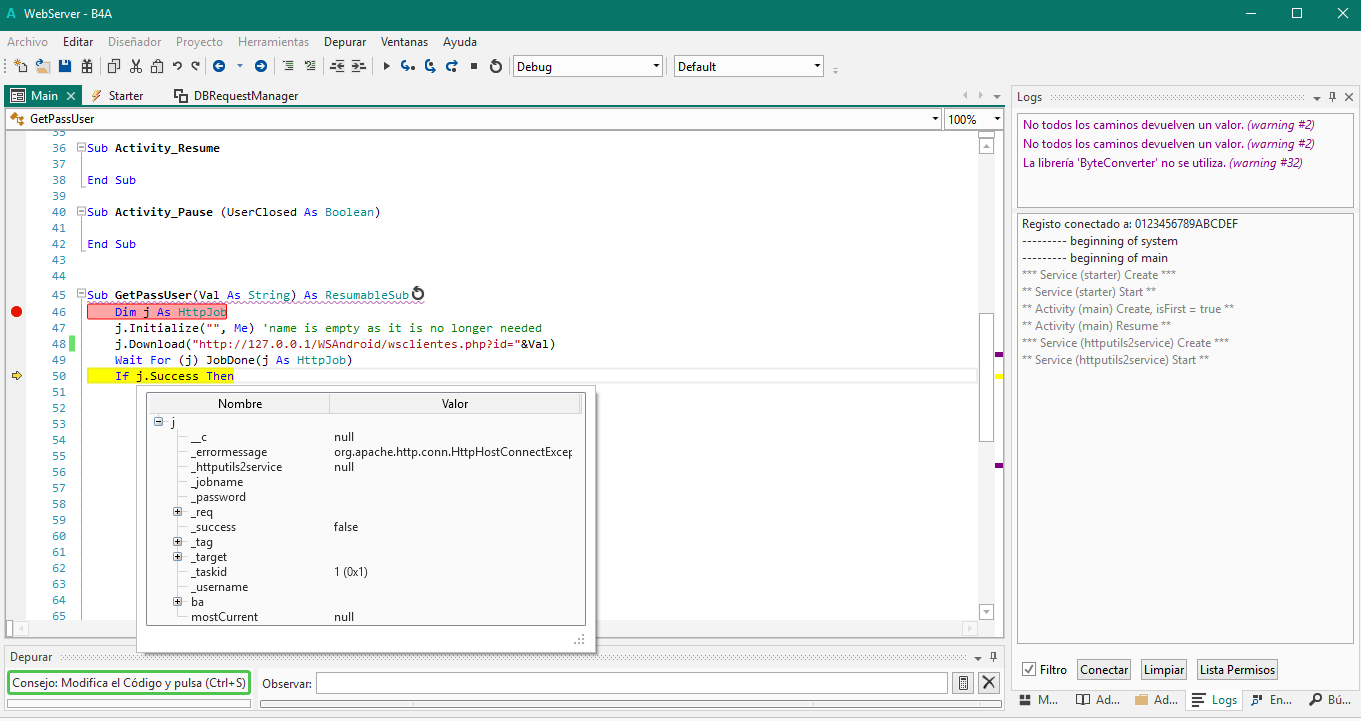Expand the _target node in watch tree
The height and width of the screenshot is (721, 1361).
click(x=178, y=557)
